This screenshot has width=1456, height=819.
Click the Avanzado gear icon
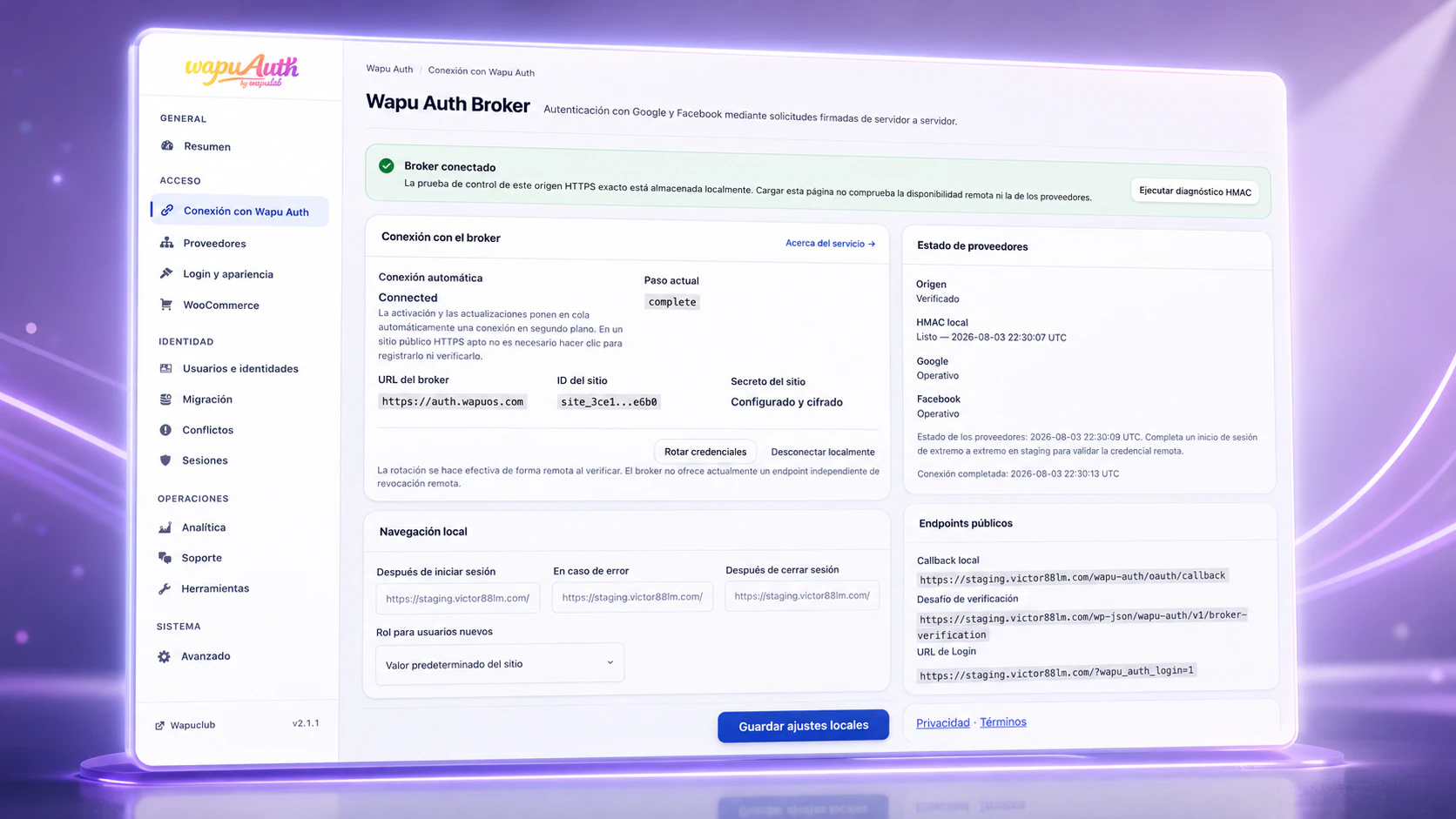(x=164, y=656)
